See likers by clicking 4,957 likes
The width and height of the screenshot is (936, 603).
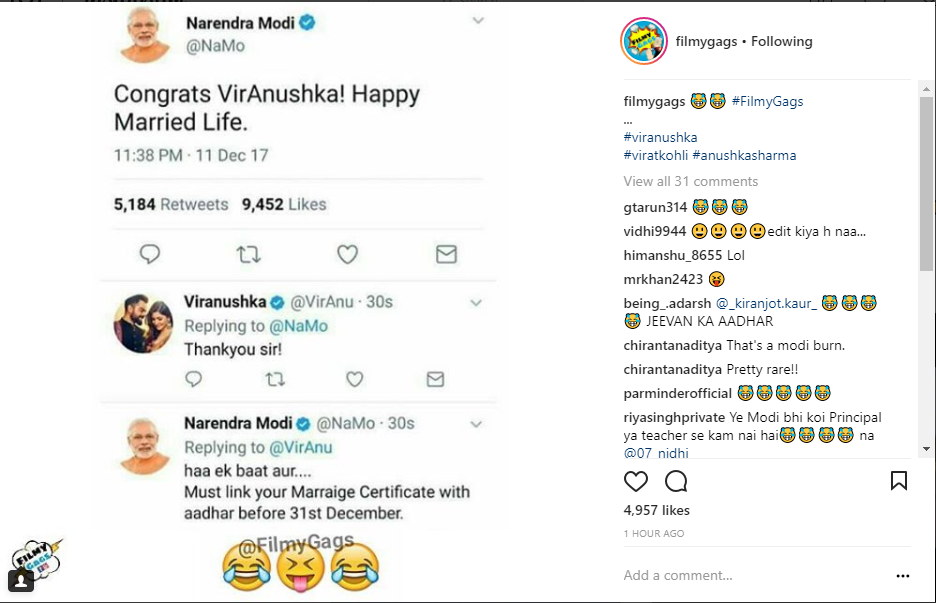pyautogui.click(x=656, y=507)
